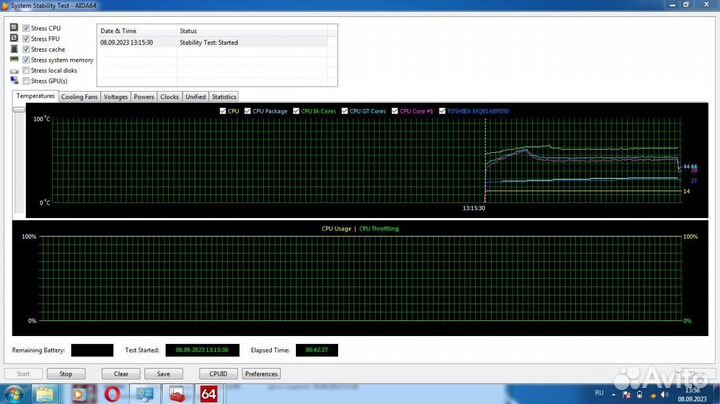The width and height of the screenshot is (720, 404).
Task: Click the Preferences button
Action: click(x=261, y=373)
